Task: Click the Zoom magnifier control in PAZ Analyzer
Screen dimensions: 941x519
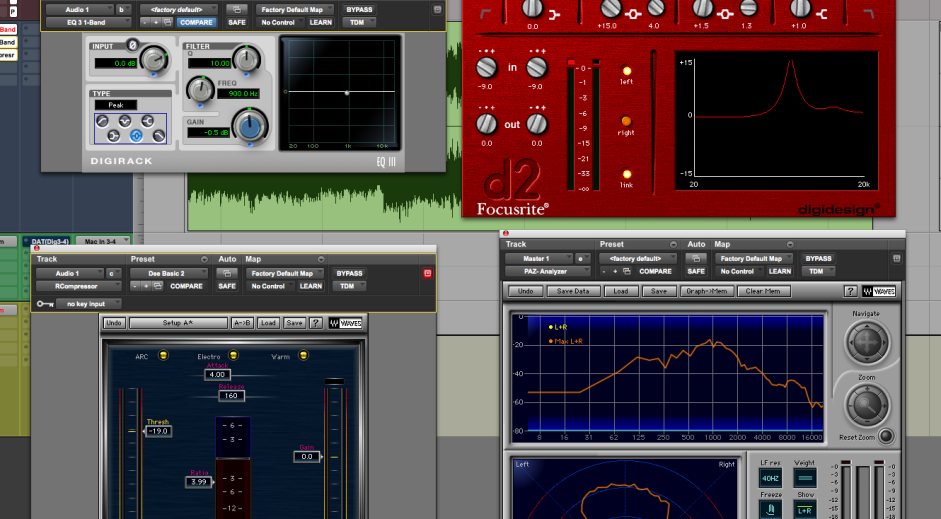Action: [865, 405]
